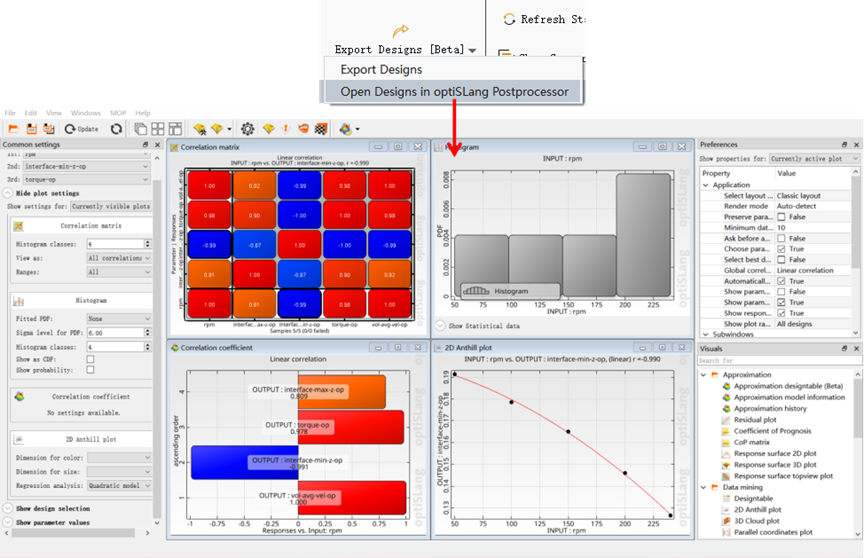Collapse the Approximation tree in Visuals
864x558 pixels.
click(x=704, y=375)
